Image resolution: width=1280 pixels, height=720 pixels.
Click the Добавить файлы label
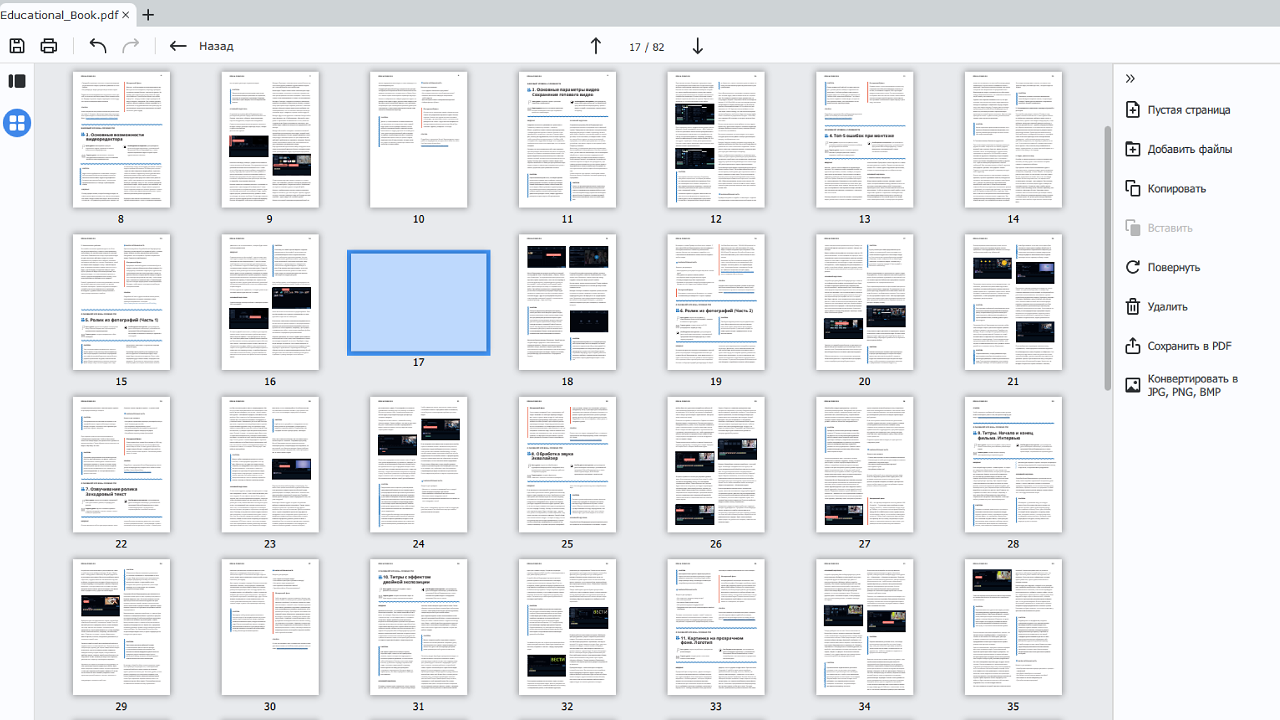coord(1190,149)
